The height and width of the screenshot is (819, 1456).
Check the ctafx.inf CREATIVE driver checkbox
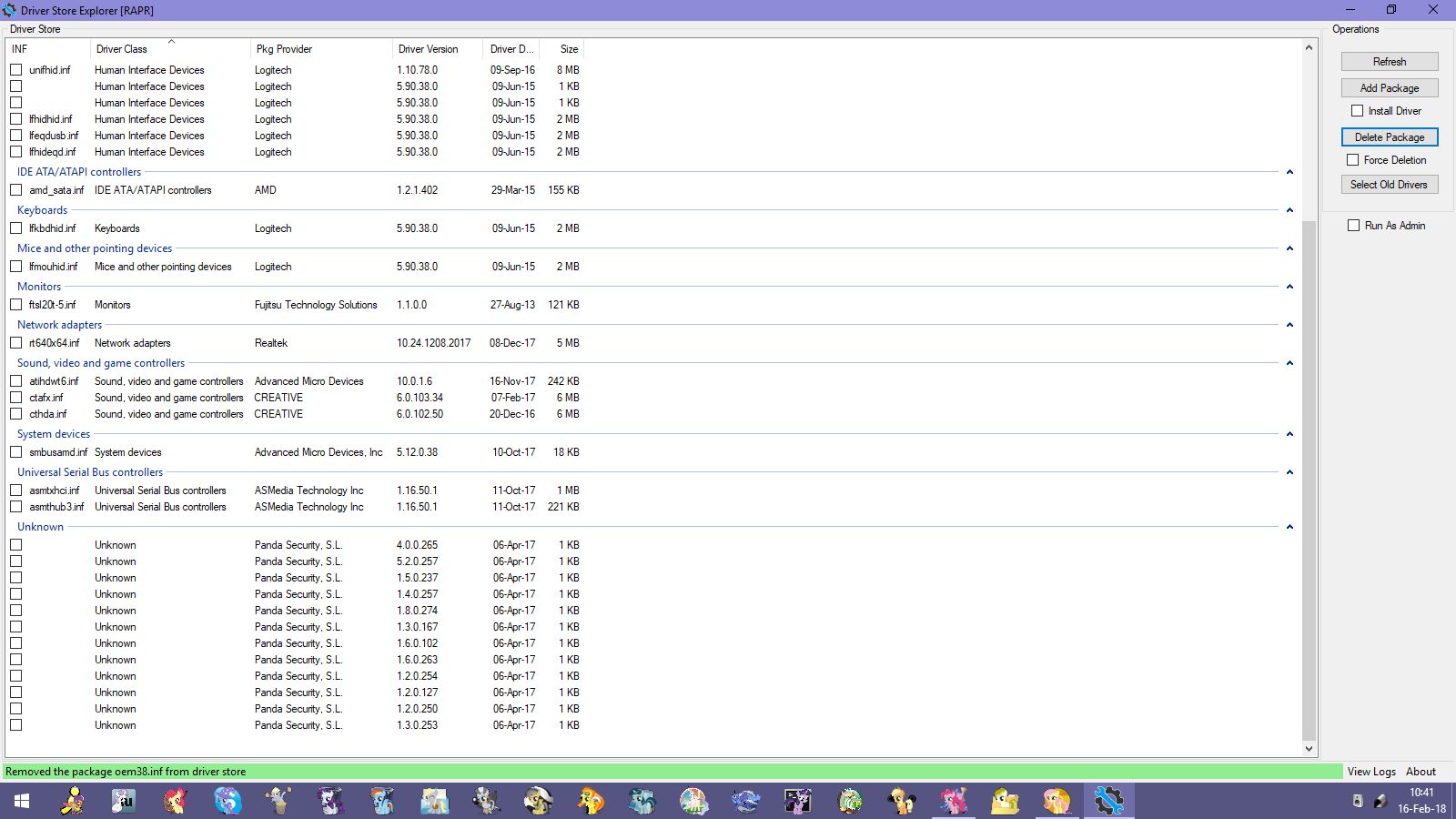[16, 398]
